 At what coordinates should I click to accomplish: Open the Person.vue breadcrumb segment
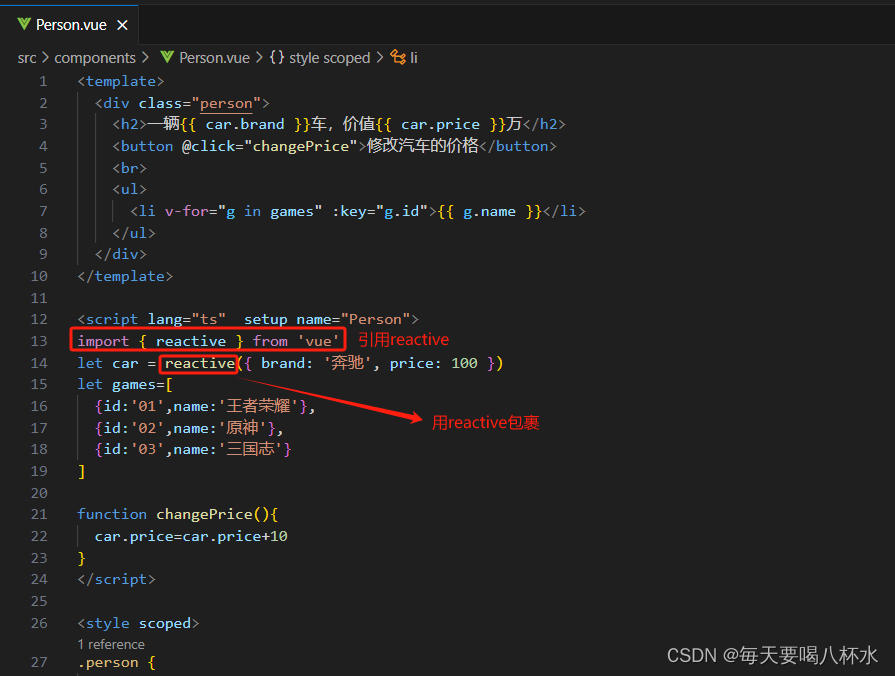tap(214, 58)
